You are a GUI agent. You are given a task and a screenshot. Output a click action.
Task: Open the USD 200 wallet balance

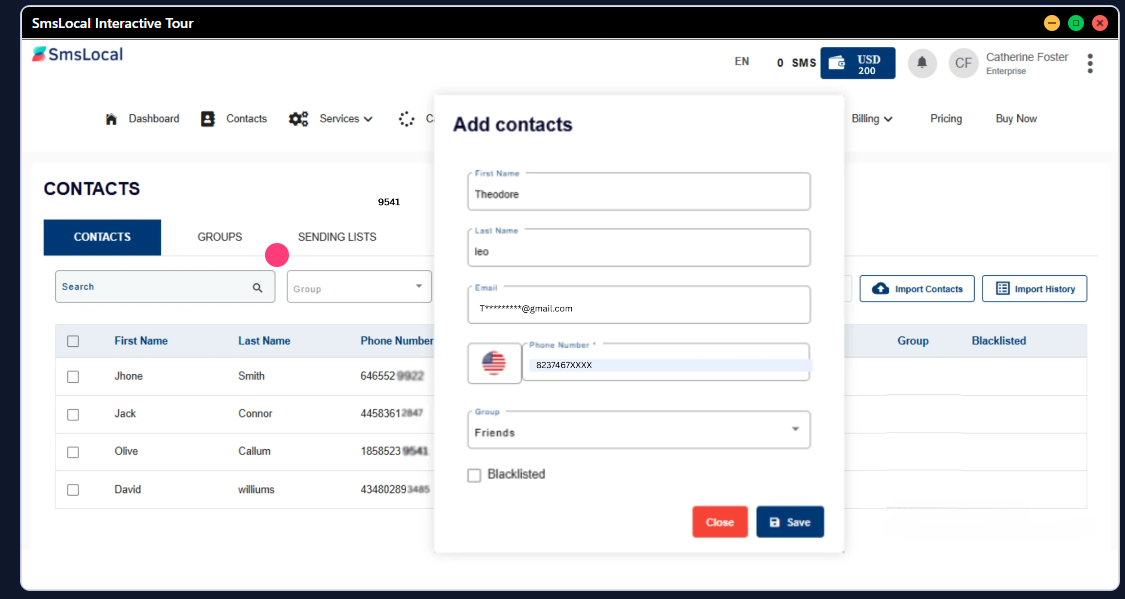pos(857,63)
